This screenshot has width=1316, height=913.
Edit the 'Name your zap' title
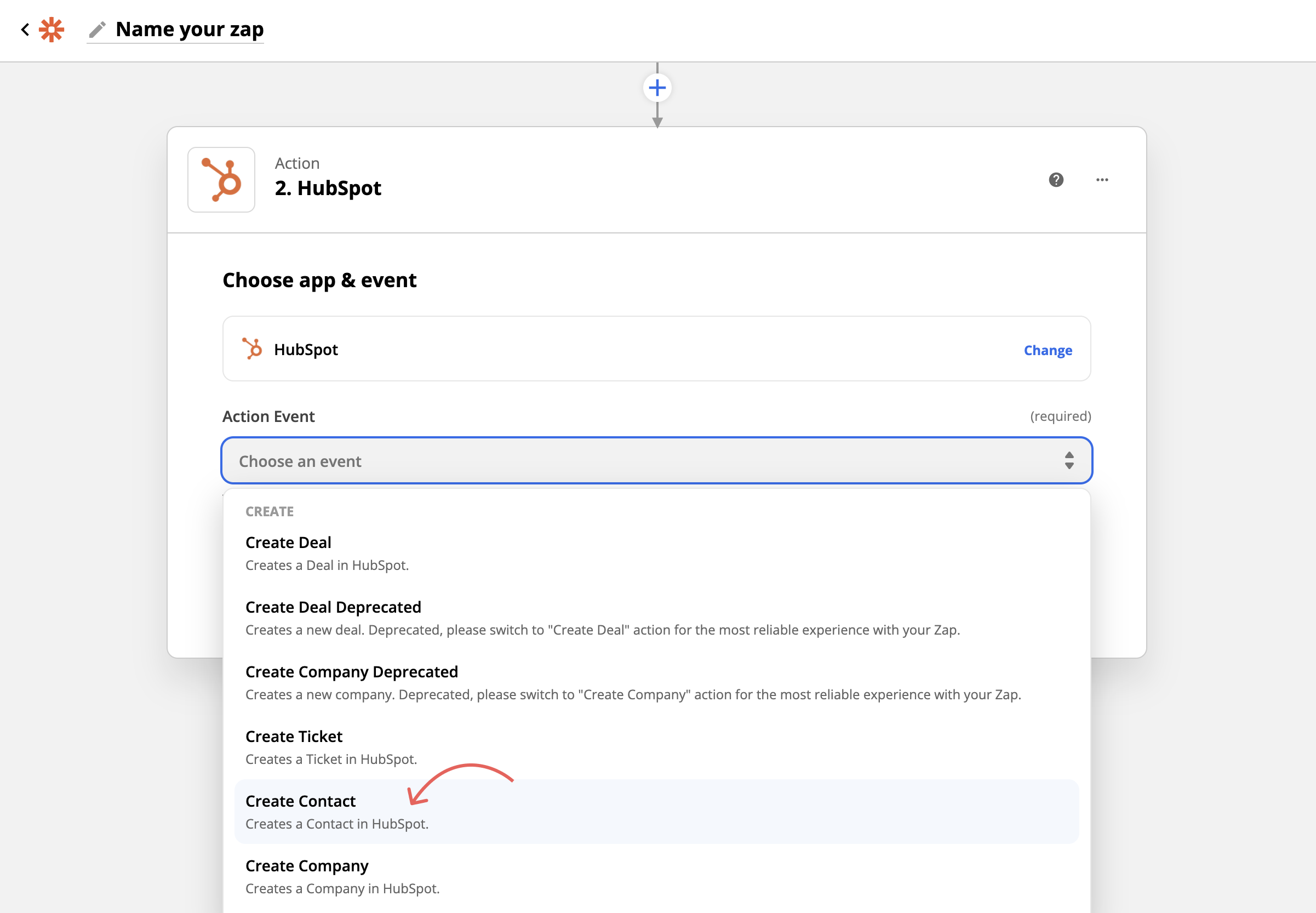click(x=190, y=29)
